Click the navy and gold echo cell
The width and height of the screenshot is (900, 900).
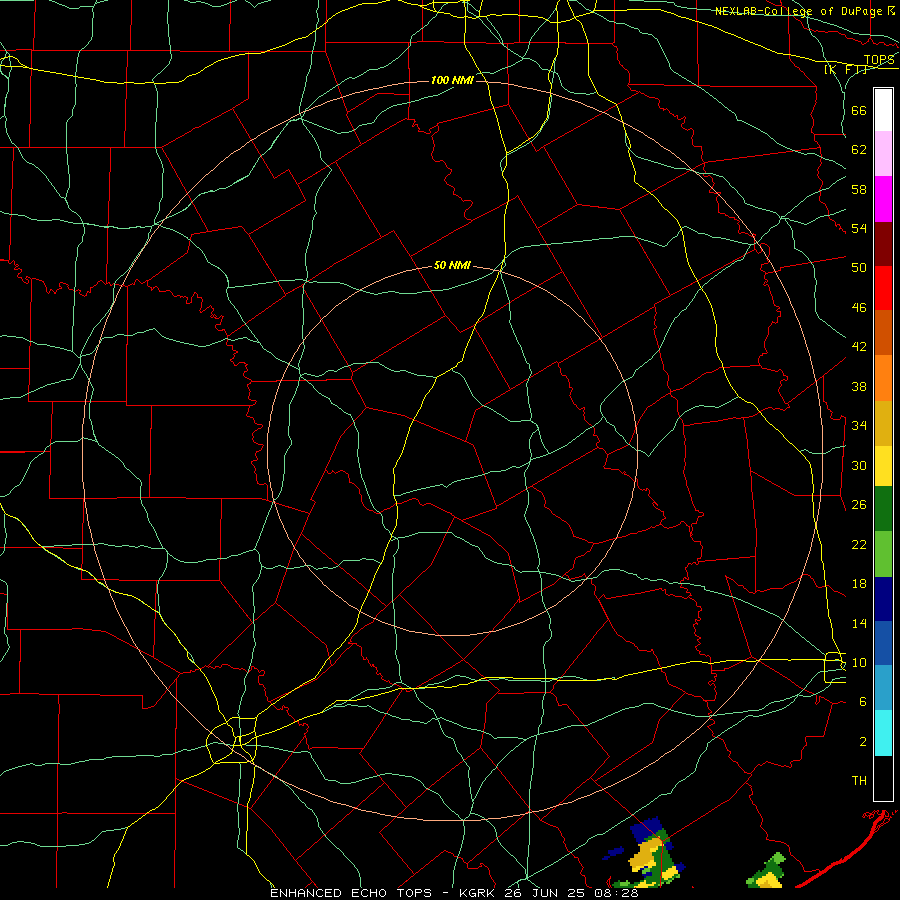(x=649, y=854)
